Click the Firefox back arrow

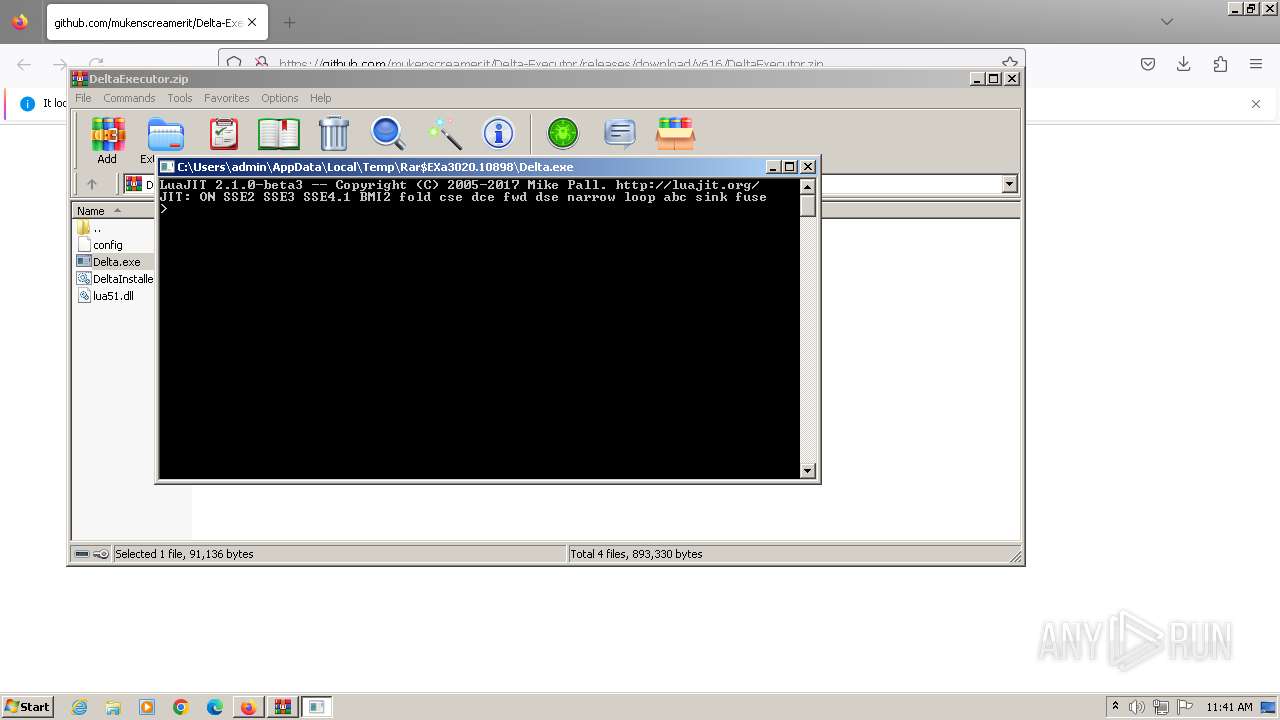(x=24, y=64)
